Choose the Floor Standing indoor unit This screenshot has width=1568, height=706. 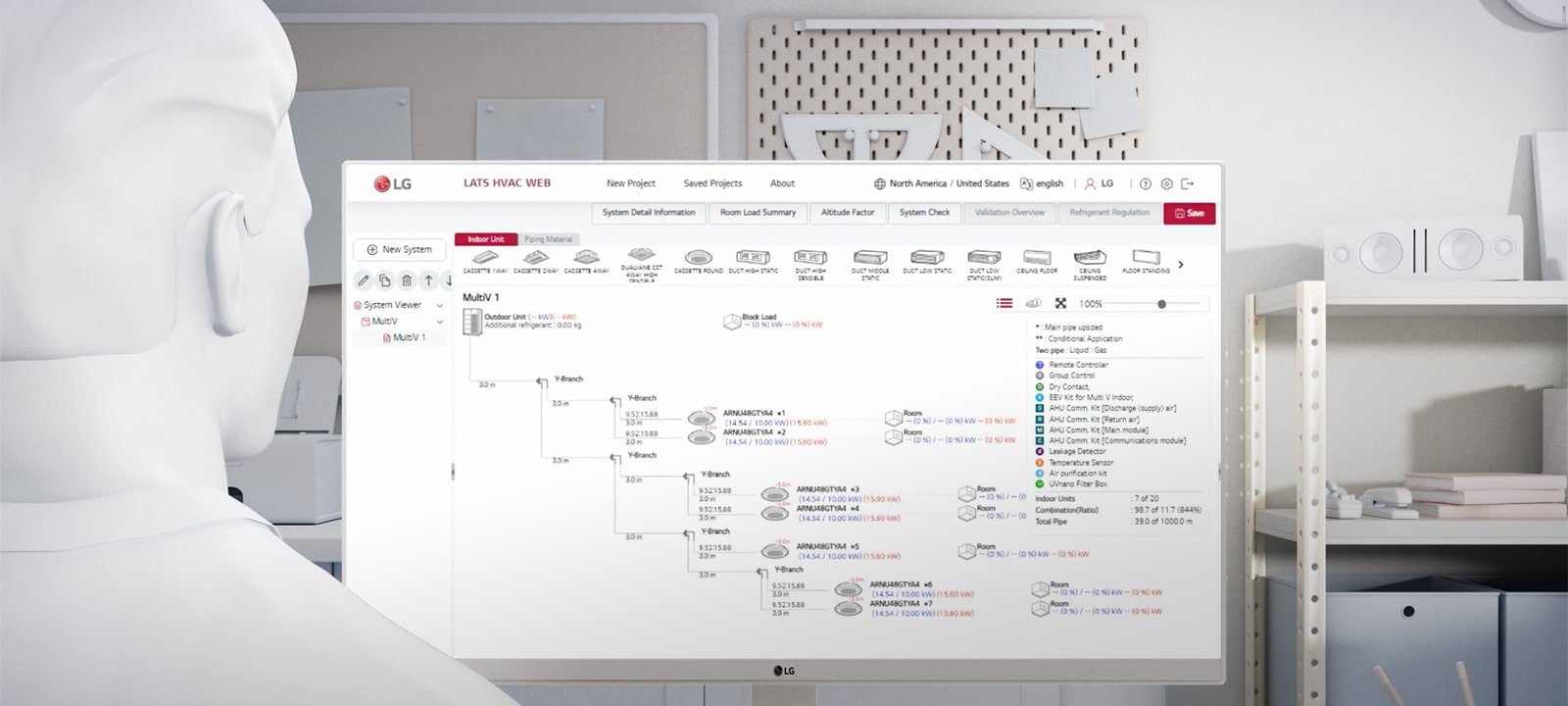point(1146,258)
